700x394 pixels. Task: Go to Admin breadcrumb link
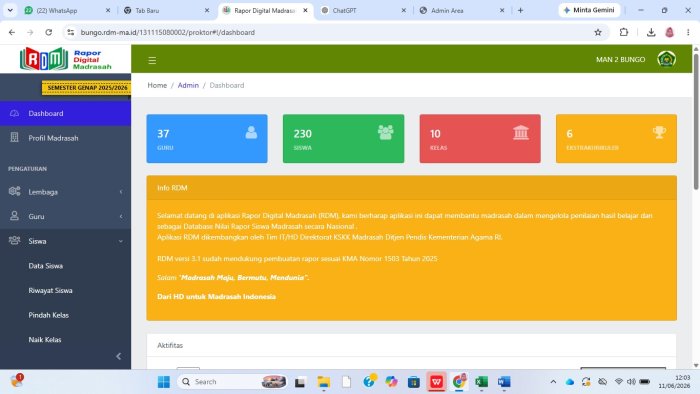pyautogui.click(x=188, y=85)
